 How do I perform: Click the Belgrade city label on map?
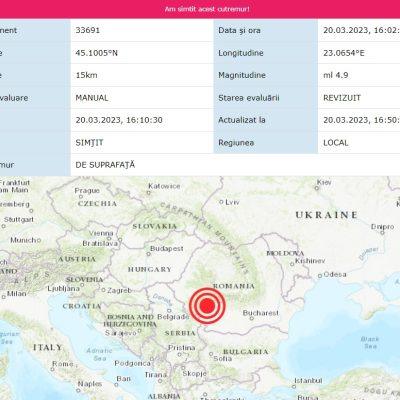pos(173,317)
